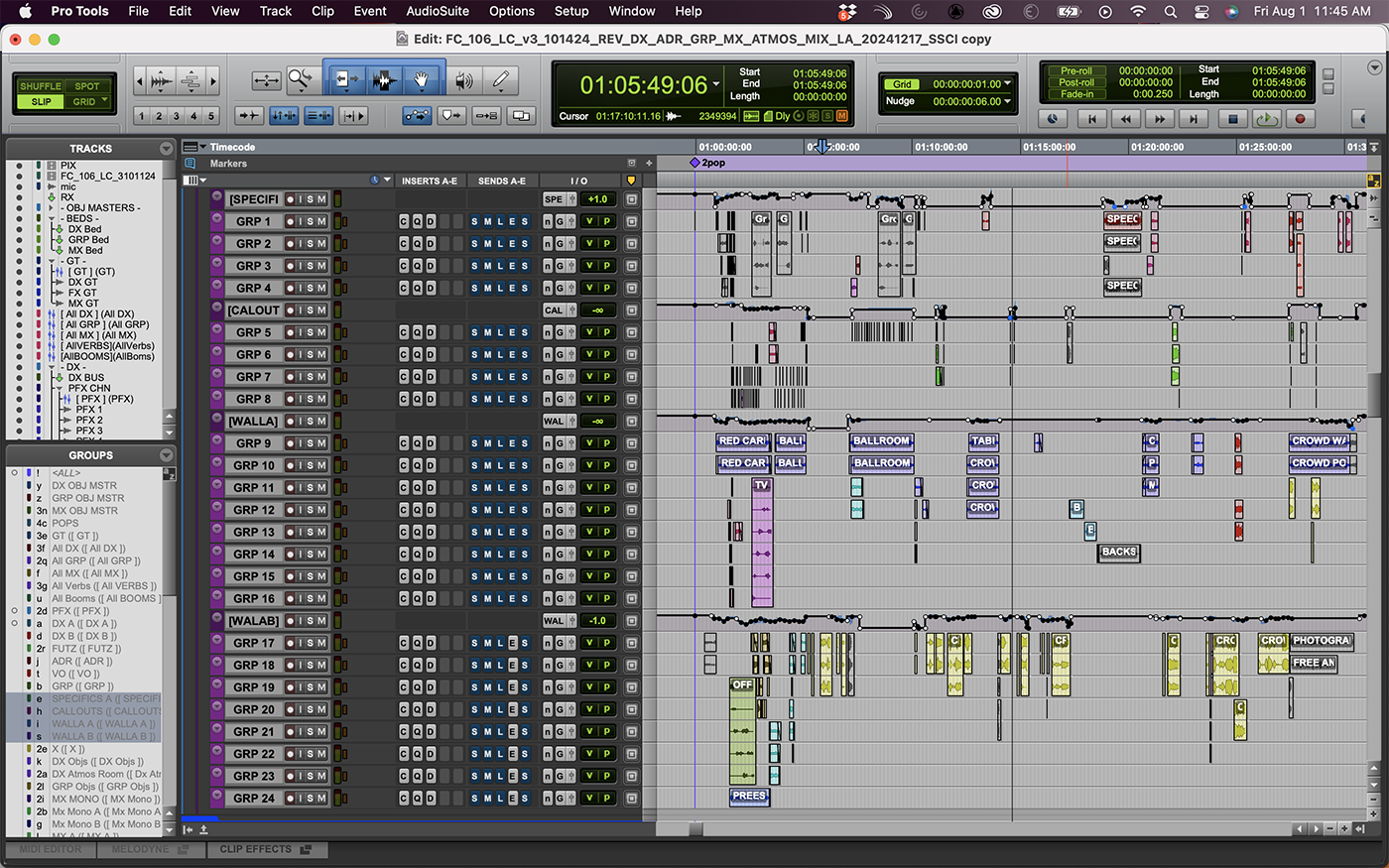Click the Trim tool icon
The height and width of the screenshot is (868, 1389).
point(343,80)
